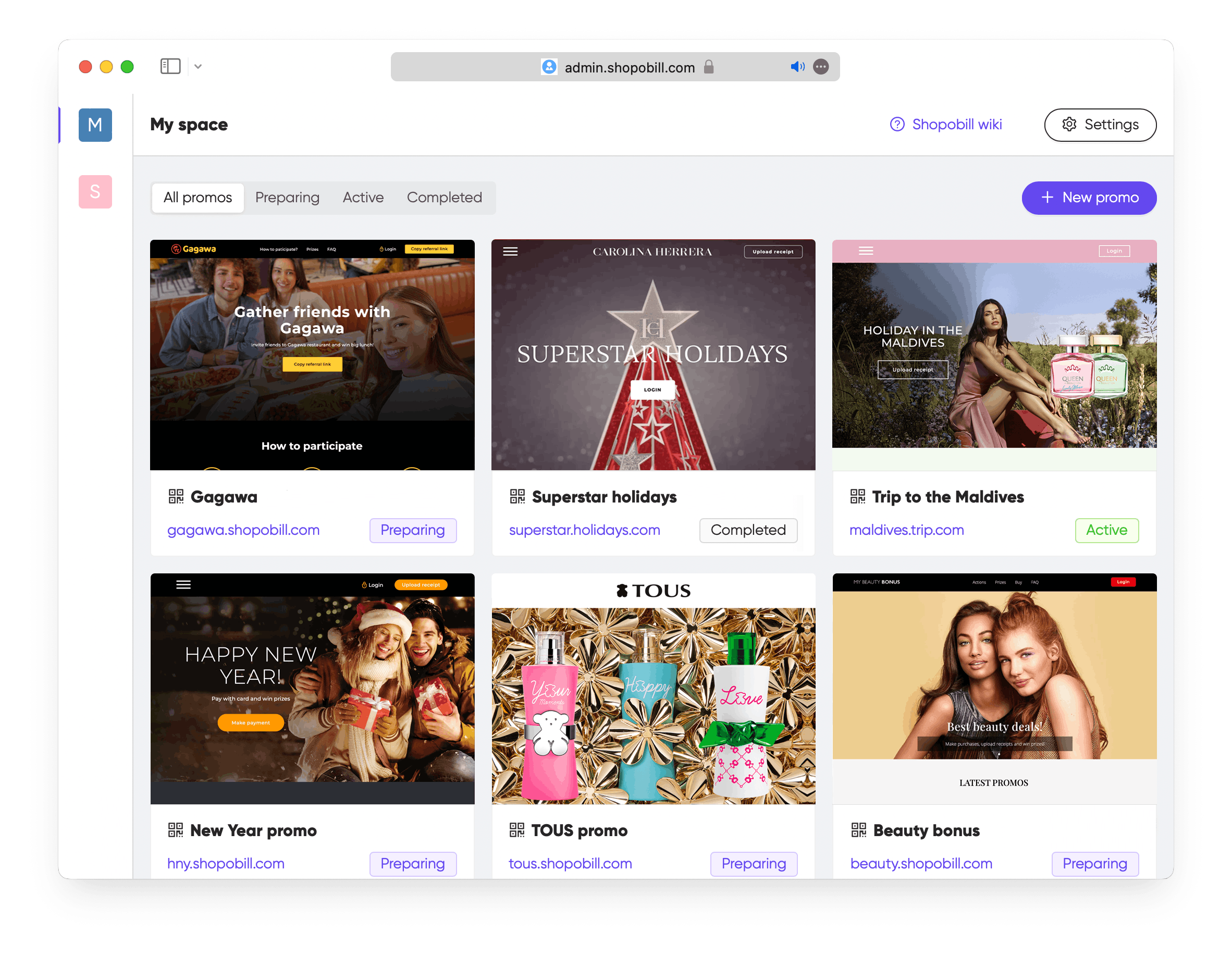The width and height of the screenshot is (1232, 956).
Task: Switch to the M workspace
Action: point(95,125)
